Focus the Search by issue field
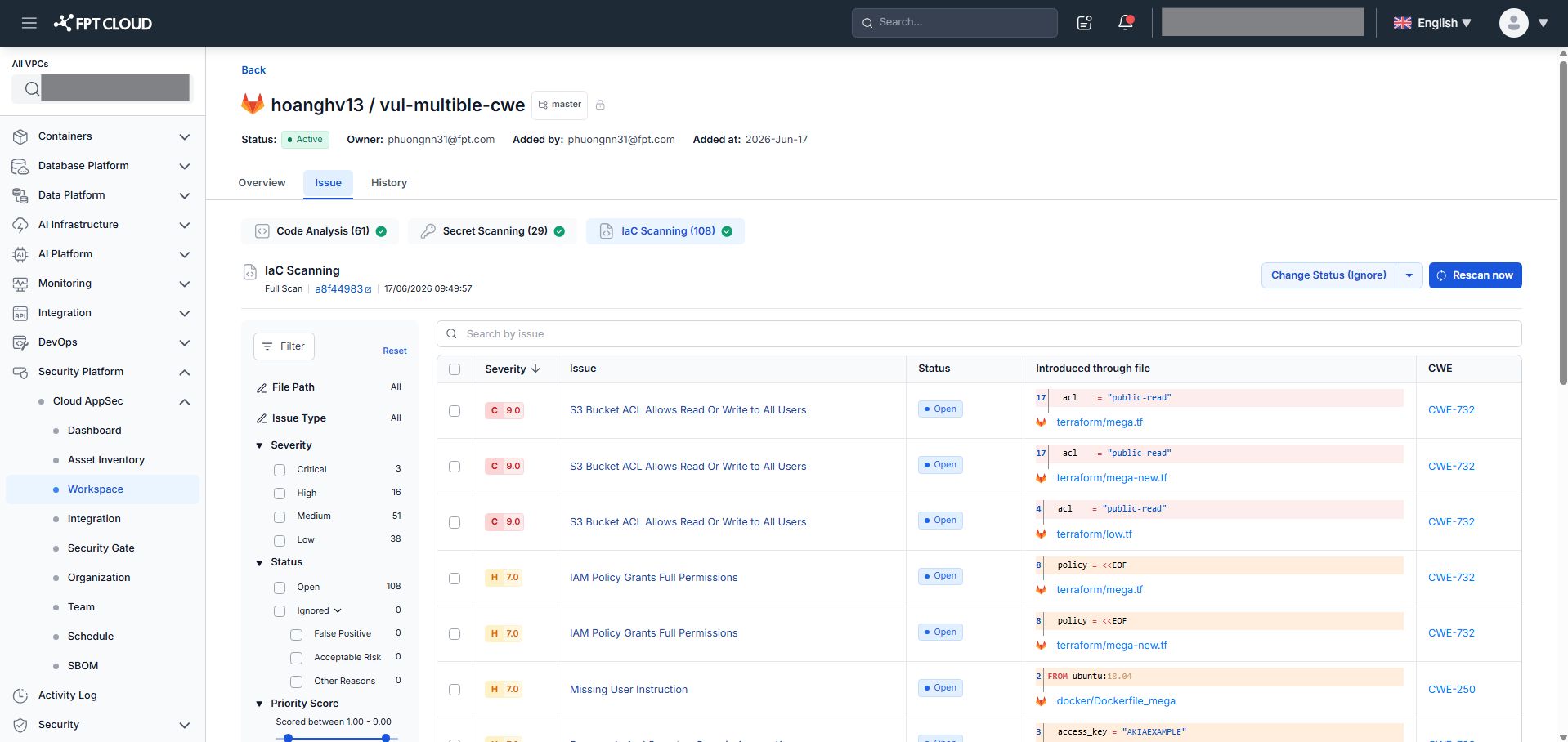 979,334
